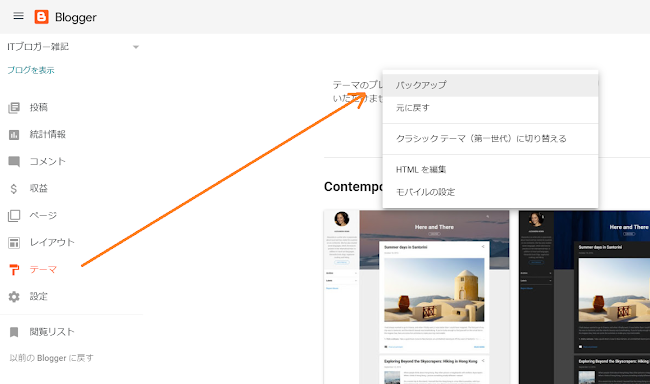Expand the ITブロガー雑記 blog selector dropdown
This screenshot has height=384, width=650.
tap(136, 47)
